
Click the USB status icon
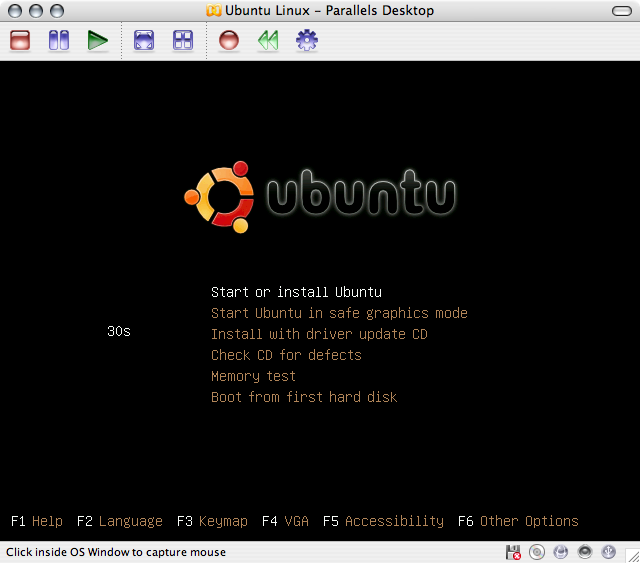pyautogui.click(x=609, y=552)
